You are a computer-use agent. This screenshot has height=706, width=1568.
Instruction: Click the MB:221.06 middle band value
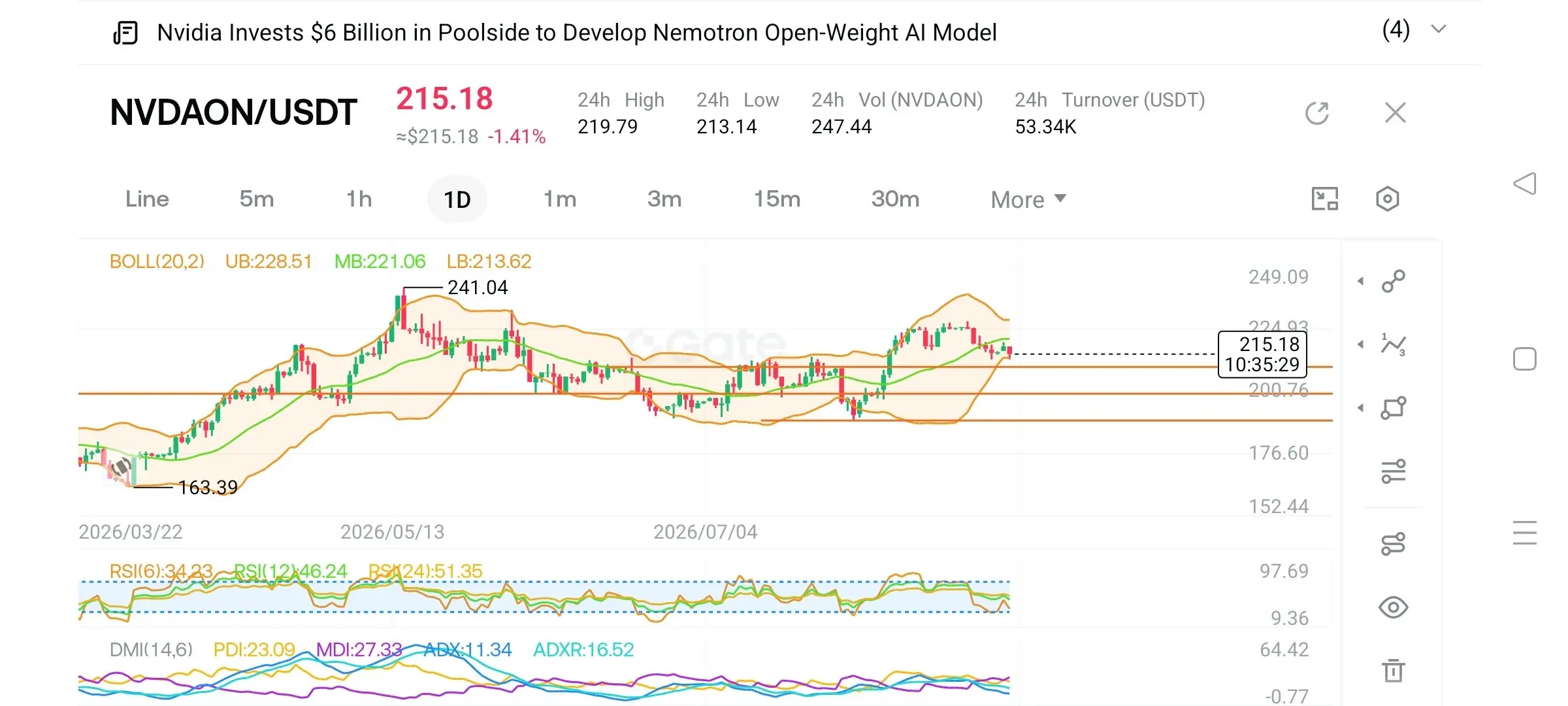pyautogui.click(x=380, y=261)
